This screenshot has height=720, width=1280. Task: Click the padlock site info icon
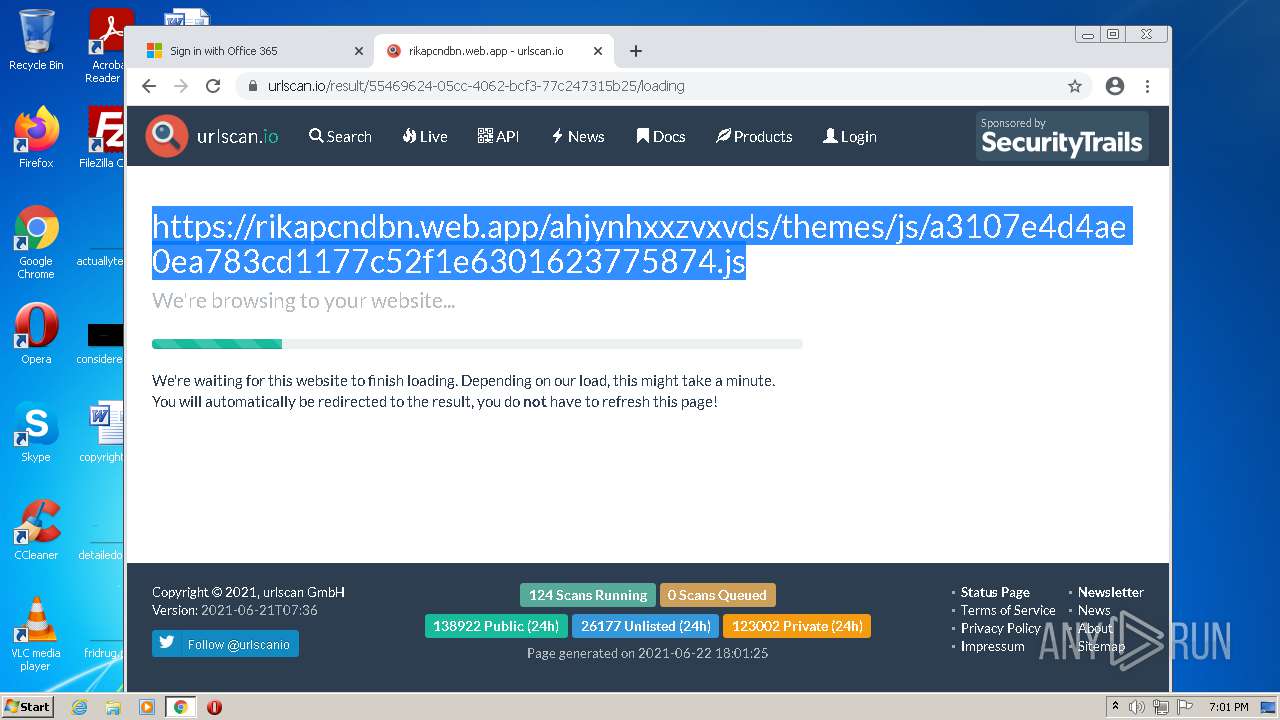click(253, 86)
